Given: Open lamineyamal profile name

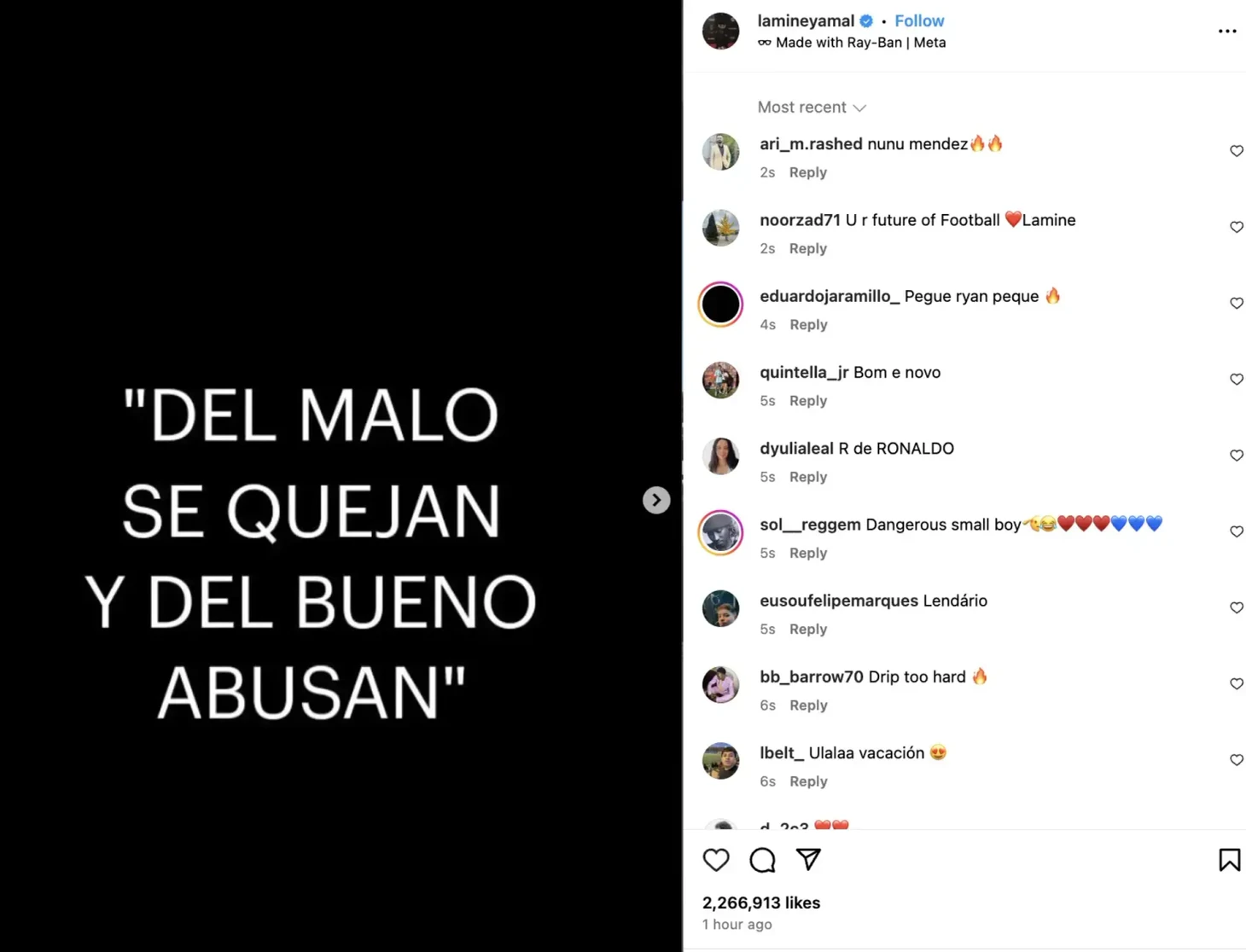Looking at the screenshot, I should pos(806,20).
